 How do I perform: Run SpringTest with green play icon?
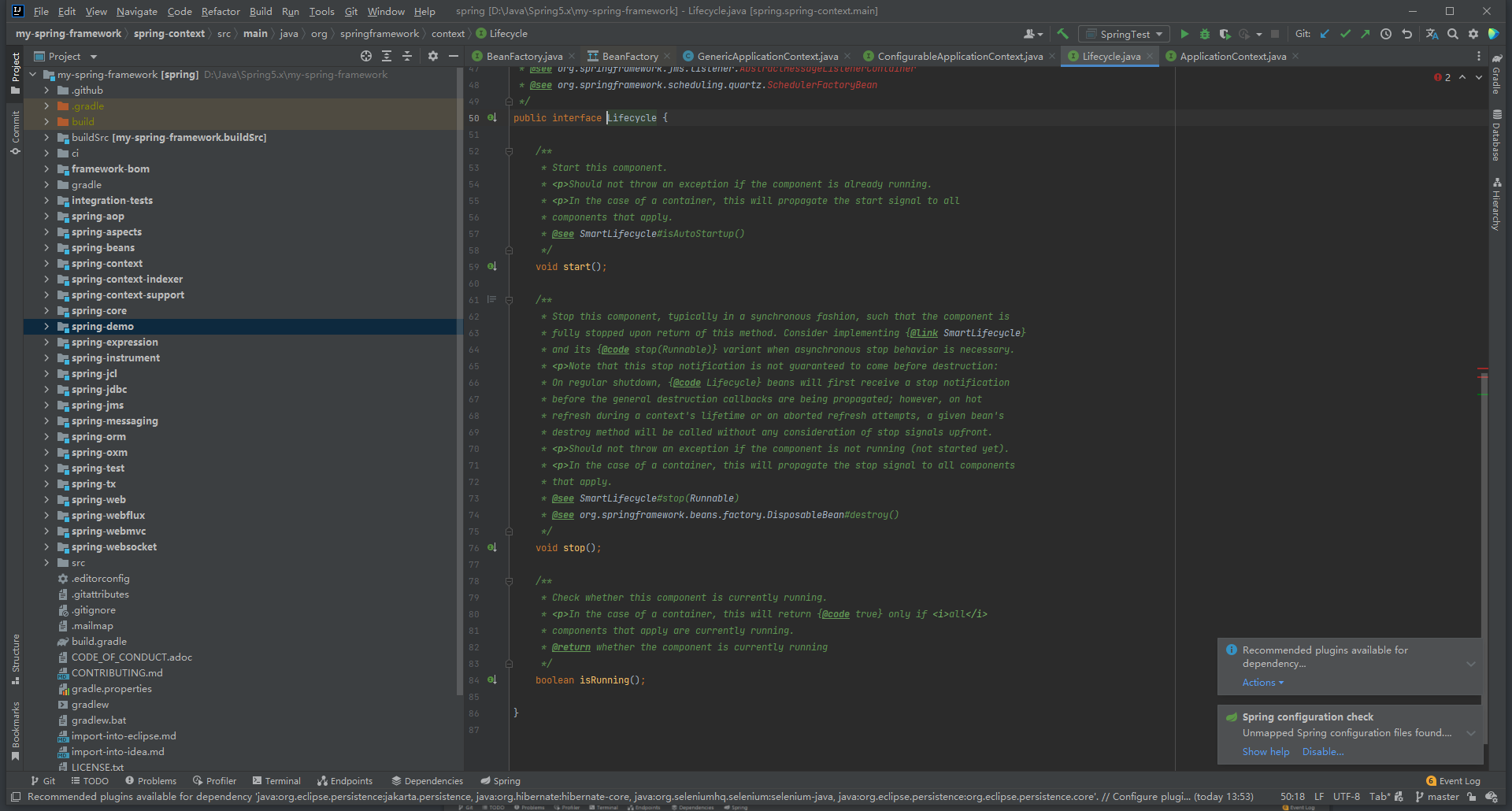pos(1184,34)
